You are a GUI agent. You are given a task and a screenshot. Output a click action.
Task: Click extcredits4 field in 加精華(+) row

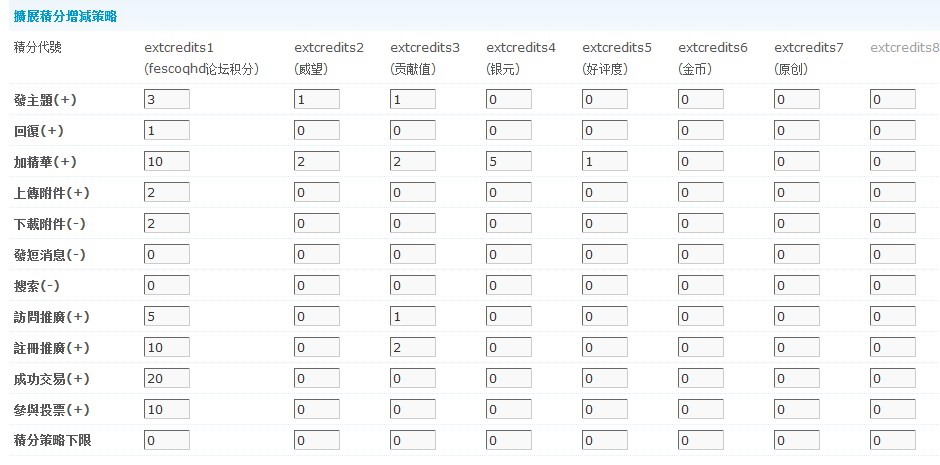pos(508,162)
